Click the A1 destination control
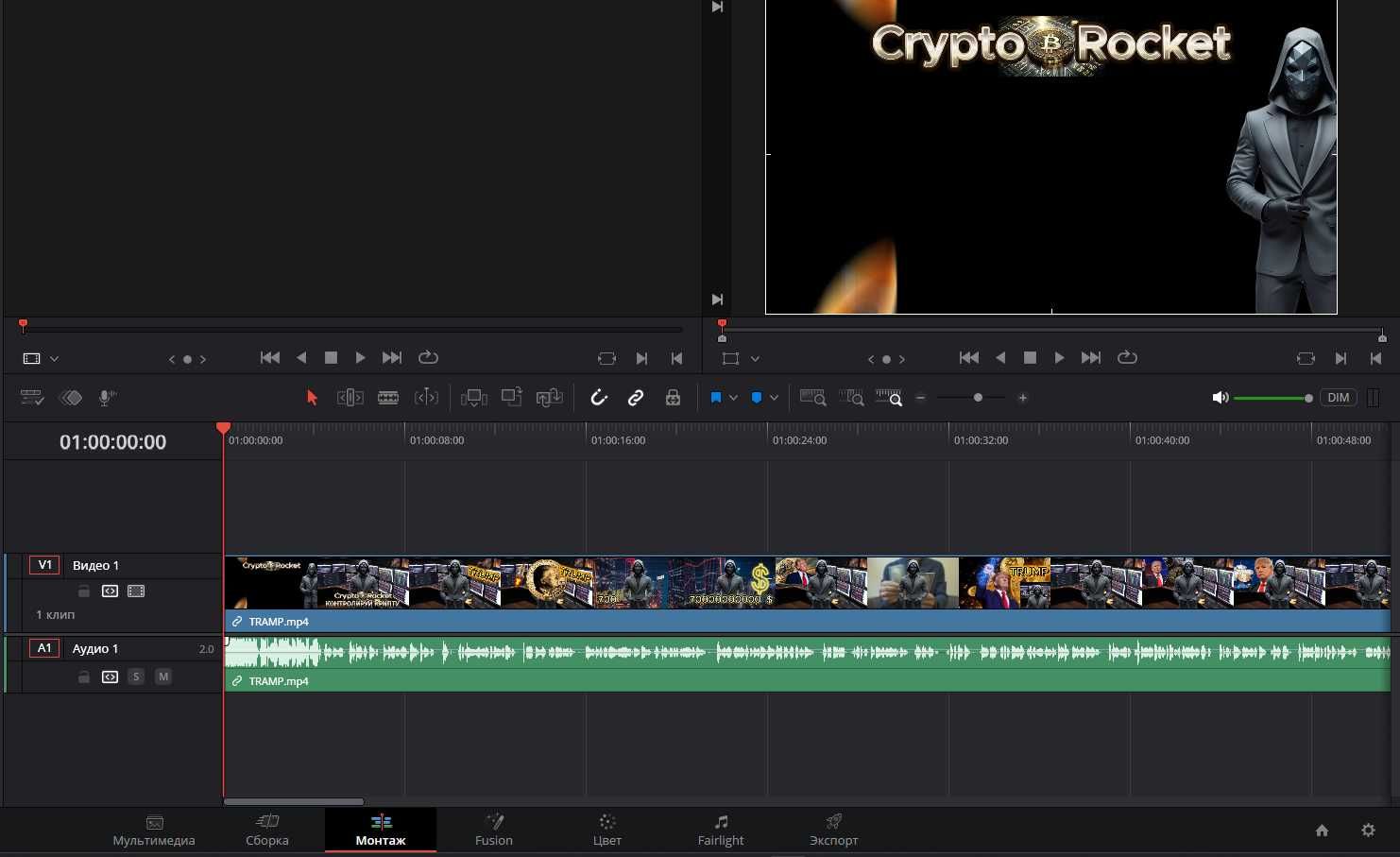This screenshot has height=857, width=1400. 44,648
